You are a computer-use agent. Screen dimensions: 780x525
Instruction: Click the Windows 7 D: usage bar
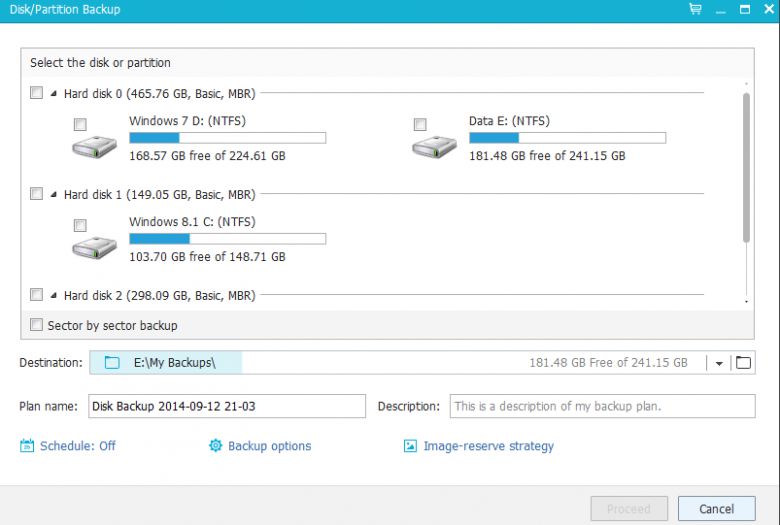227,138
